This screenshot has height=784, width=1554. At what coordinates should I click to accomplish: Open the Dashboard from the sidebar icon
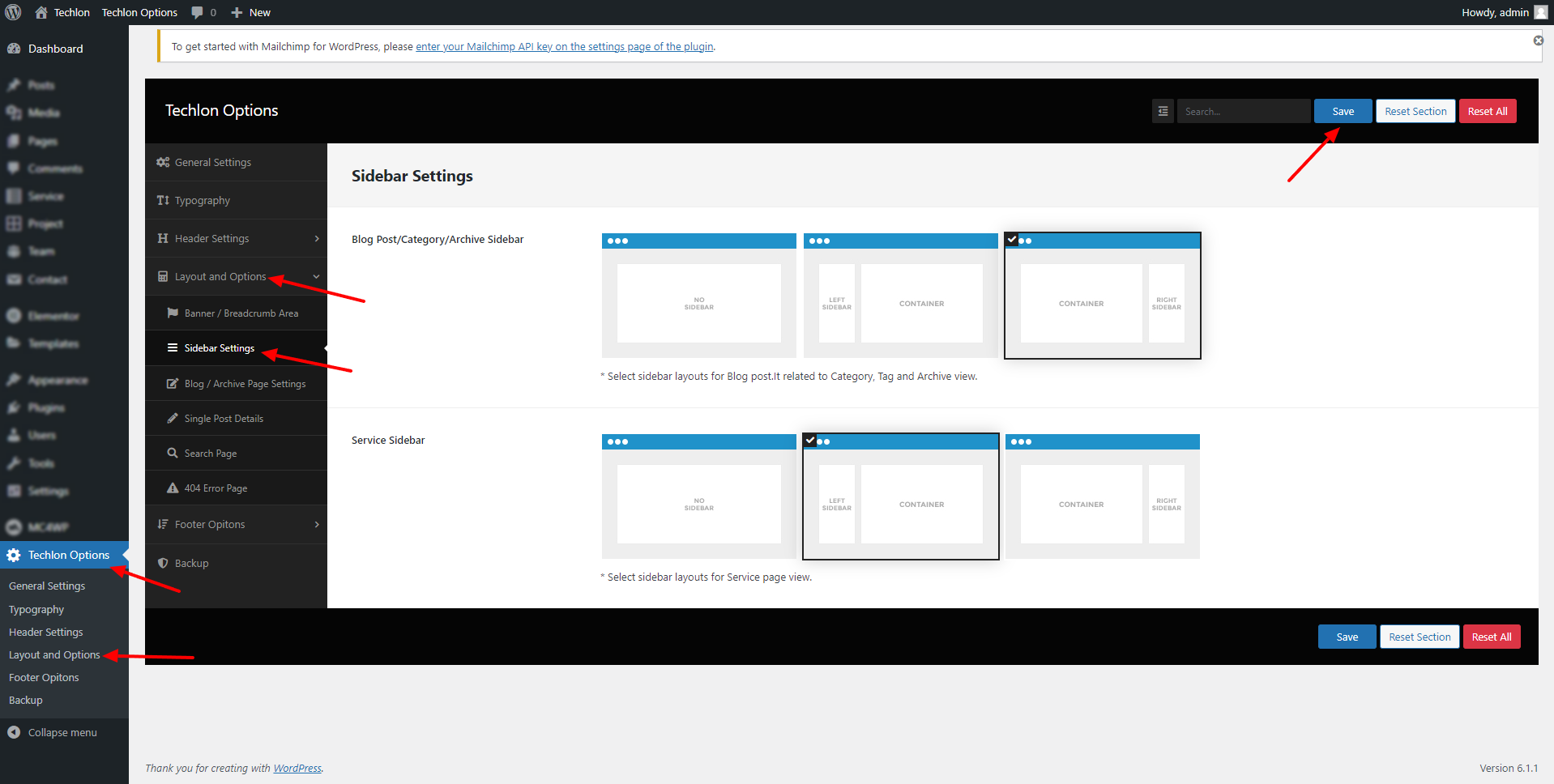tap(14, 49)
